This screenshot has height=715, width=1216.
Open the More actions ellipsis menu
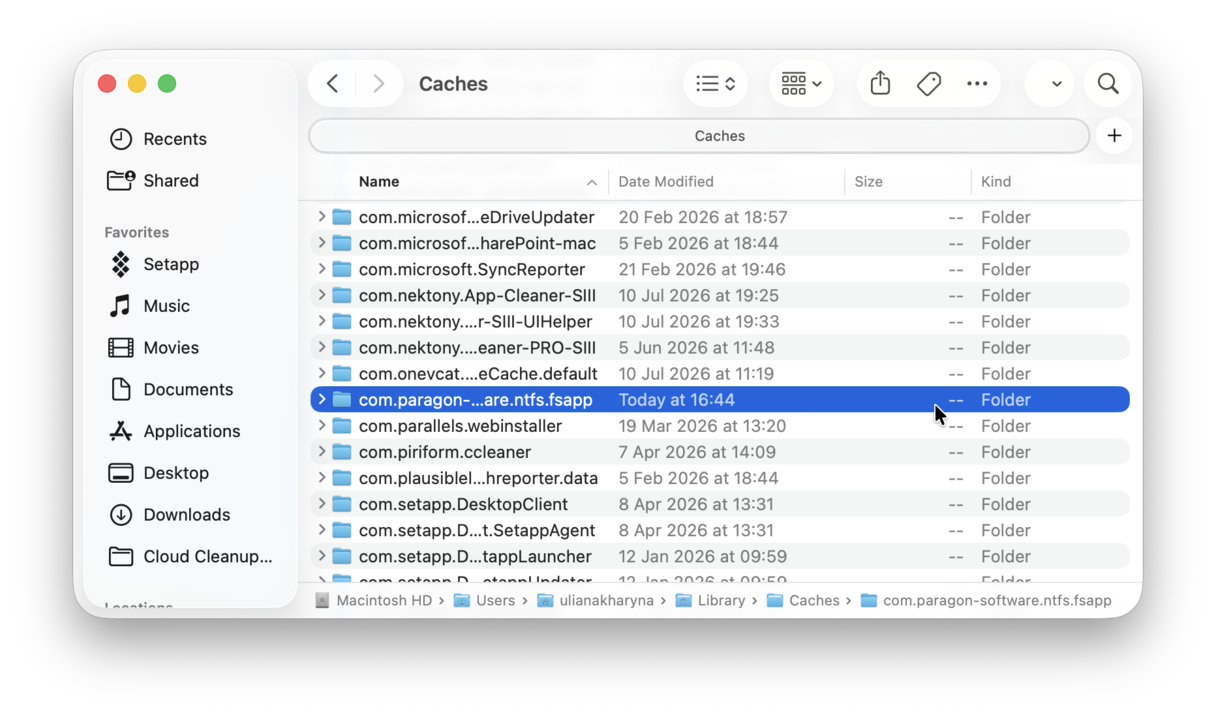(977, 84)
